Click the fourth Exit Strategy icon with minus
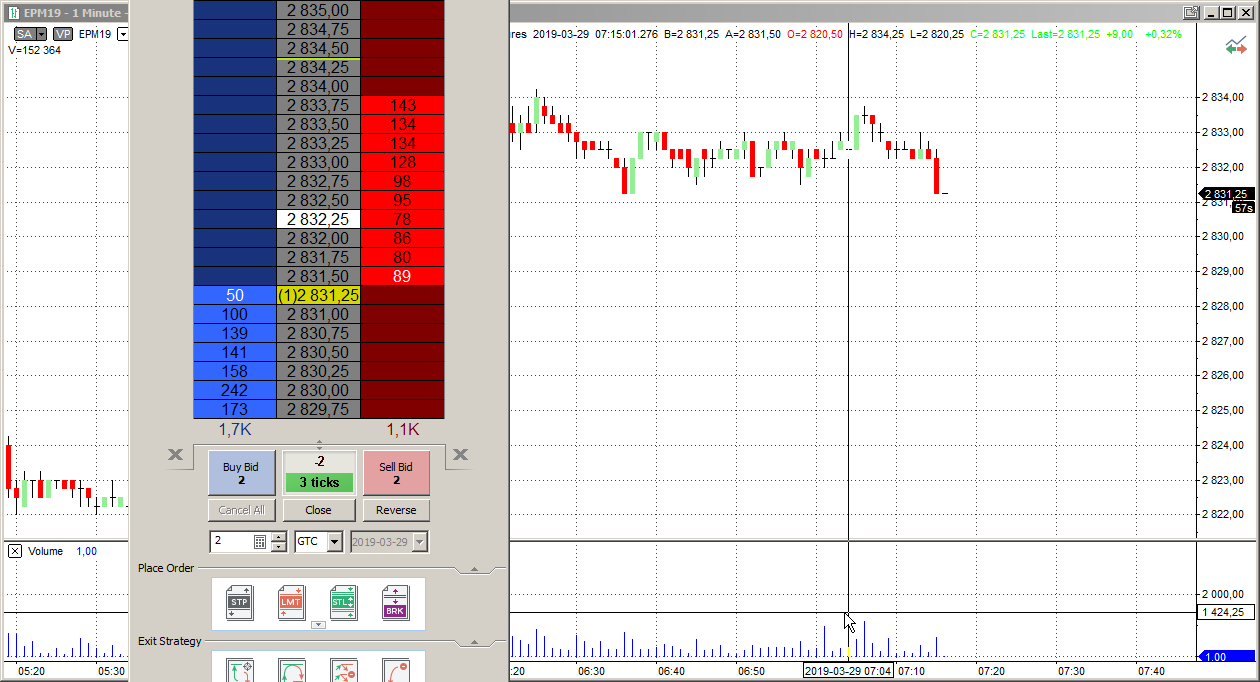The image size is (1260, 682). (396, 670)
